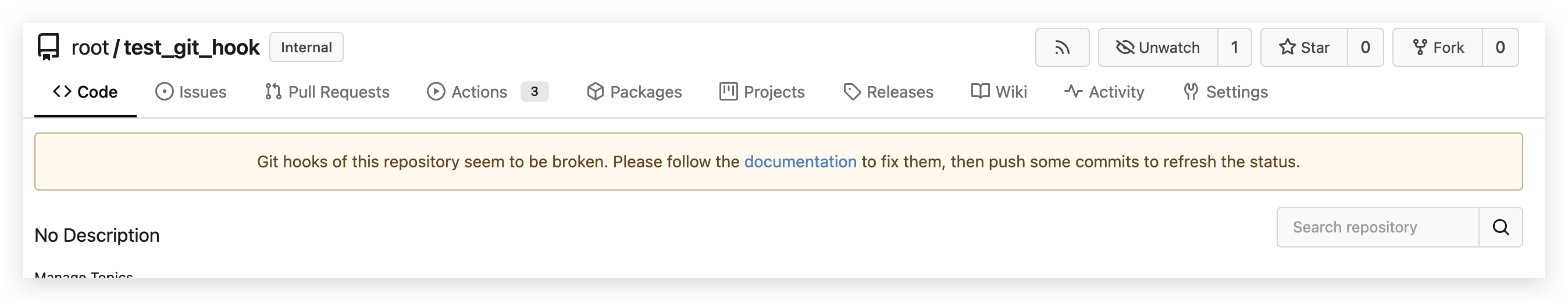Open the Wiki tab

999,92
